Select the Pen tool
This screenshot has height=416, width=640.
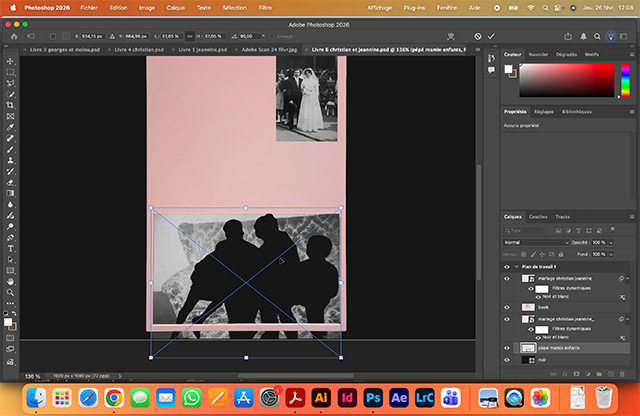(10, 238)
